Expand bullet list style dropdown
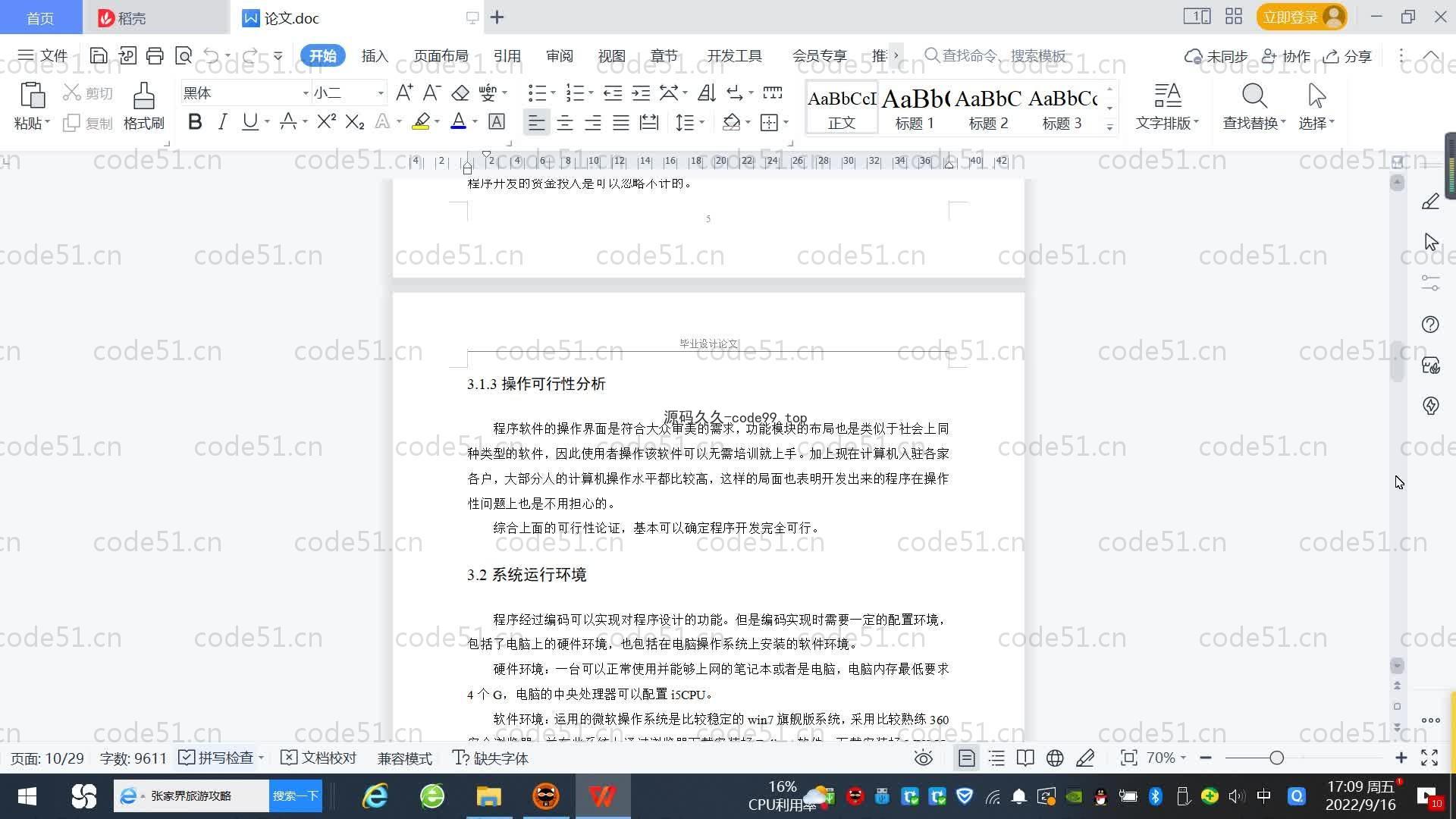This screenshot has height=819, width=1456. click(553, 93)
